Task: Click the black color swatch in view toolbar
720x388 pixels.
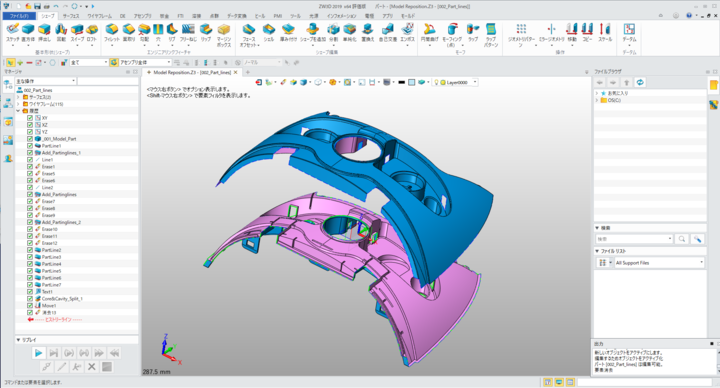Action: [x=401, y=83]
